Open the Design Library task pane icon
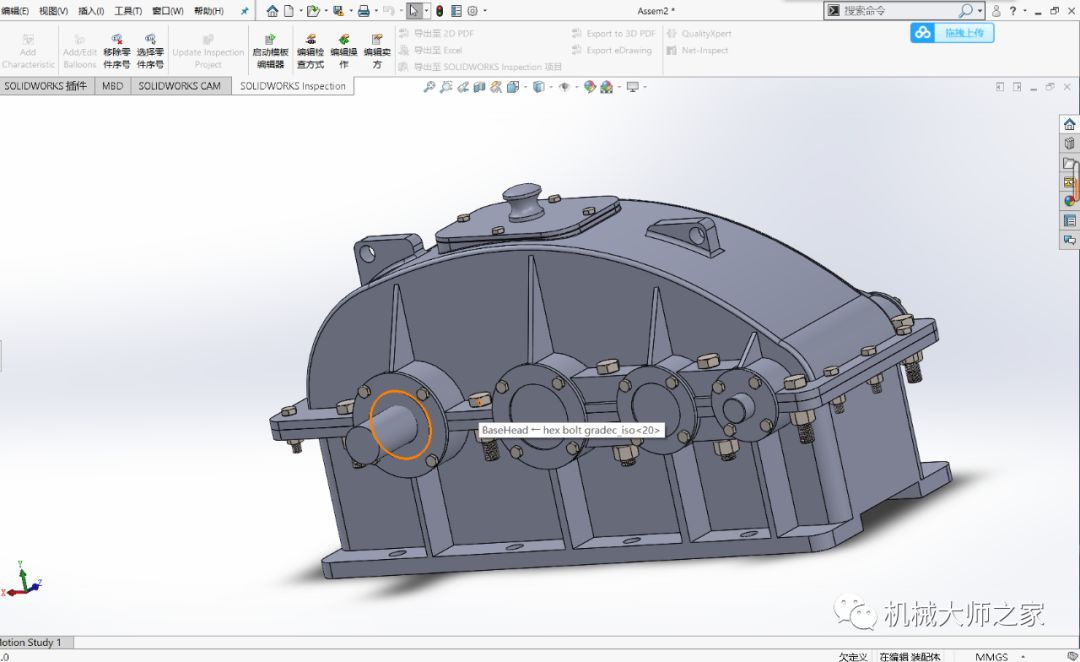 pos(1069,144)
